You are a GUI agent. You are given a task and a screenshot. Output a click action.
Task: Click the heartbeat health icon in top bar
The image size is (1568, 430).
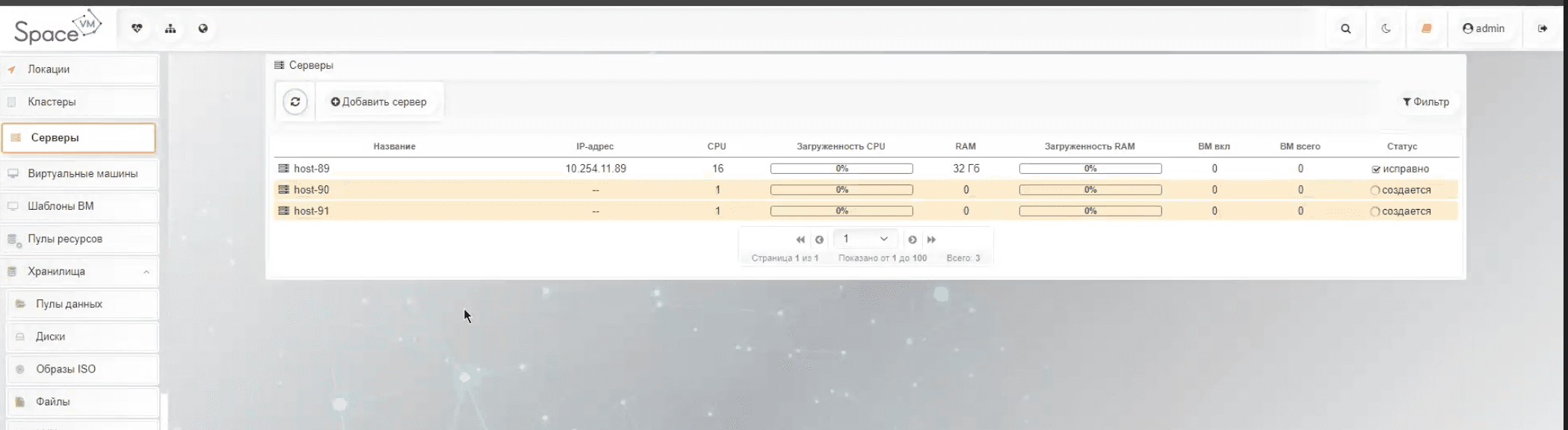coord(137,28)
